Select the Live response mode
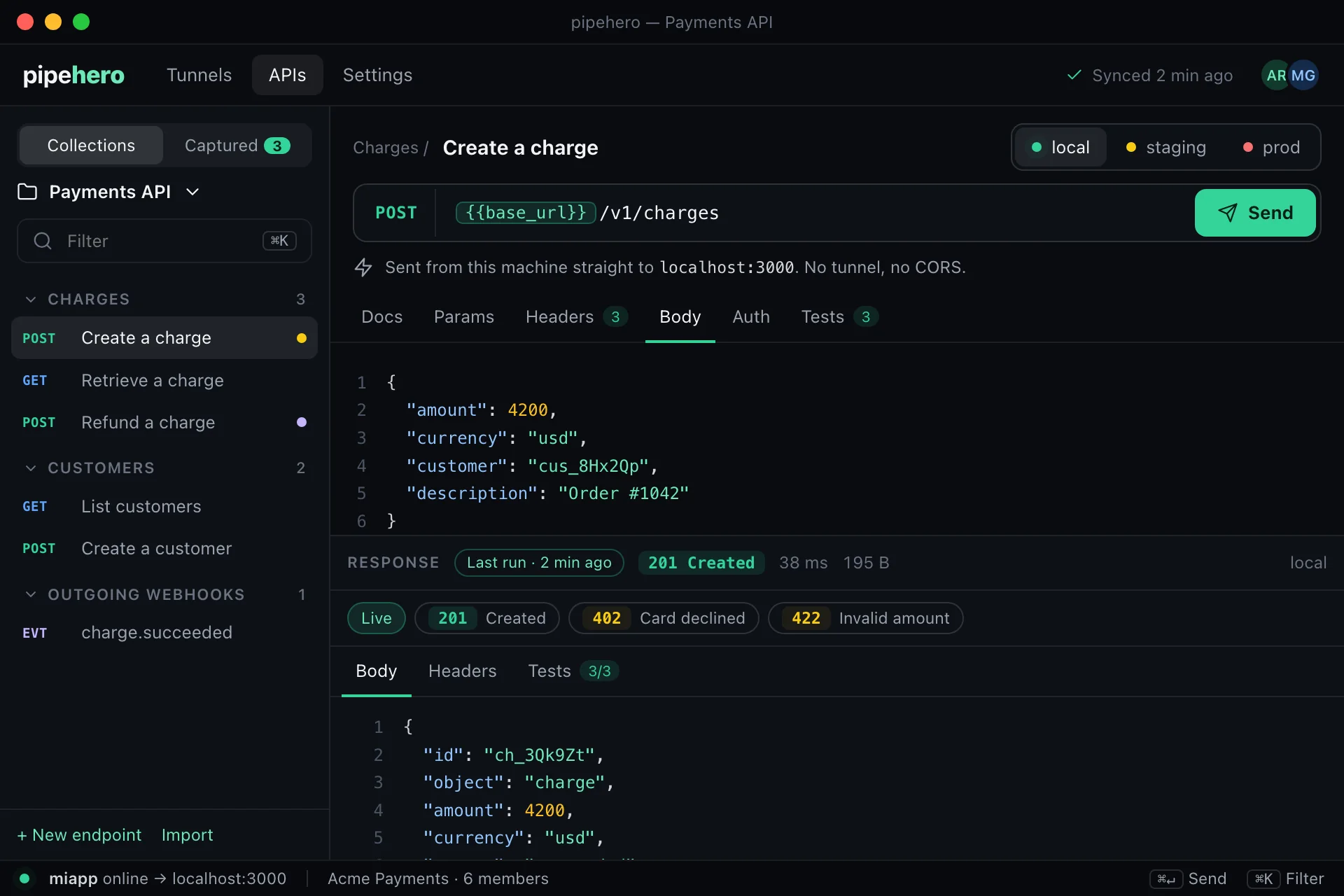 click(x=377, y=618)
